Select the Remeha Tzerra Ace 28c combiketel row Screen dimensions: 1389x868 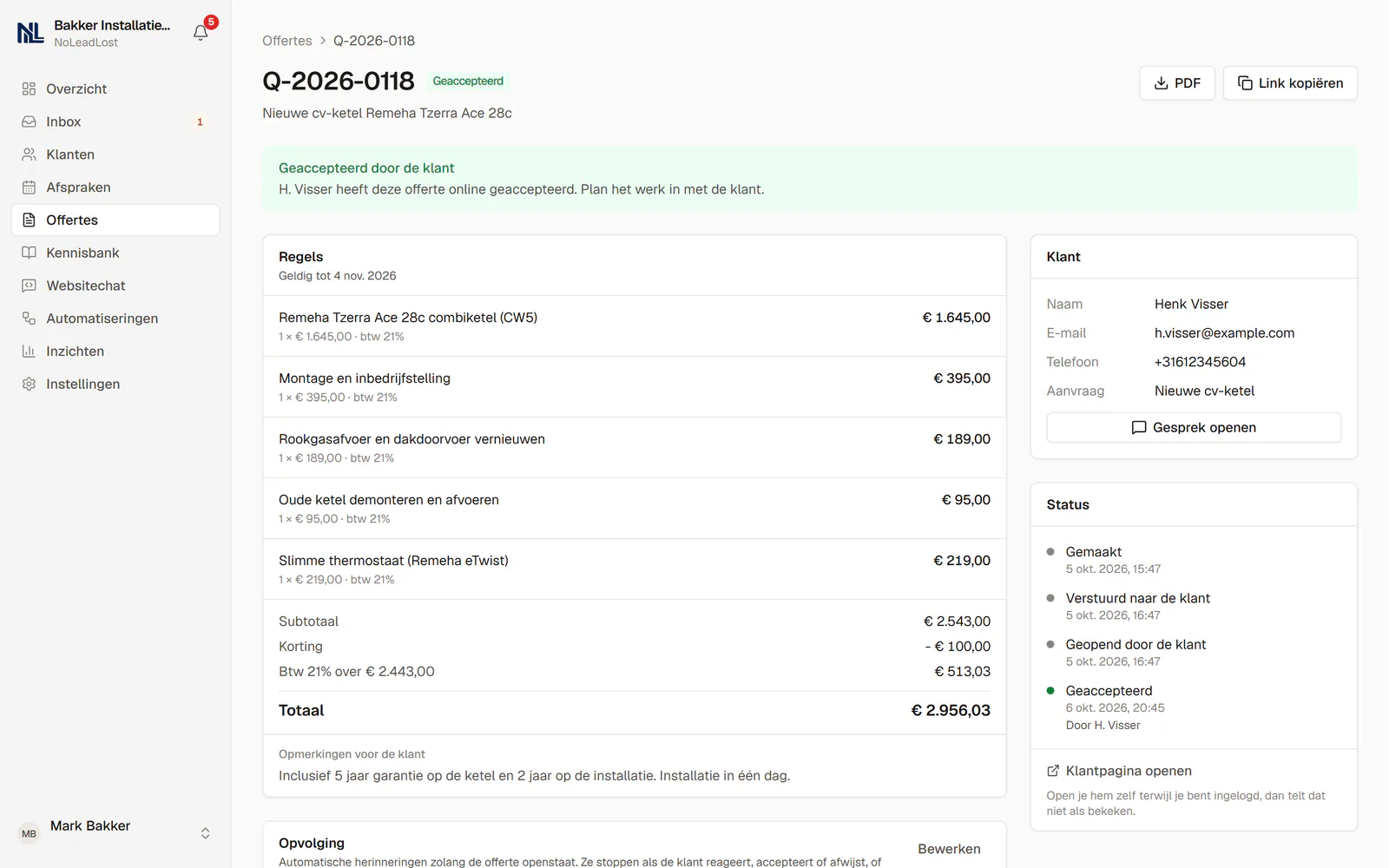[x=635, y=326]
